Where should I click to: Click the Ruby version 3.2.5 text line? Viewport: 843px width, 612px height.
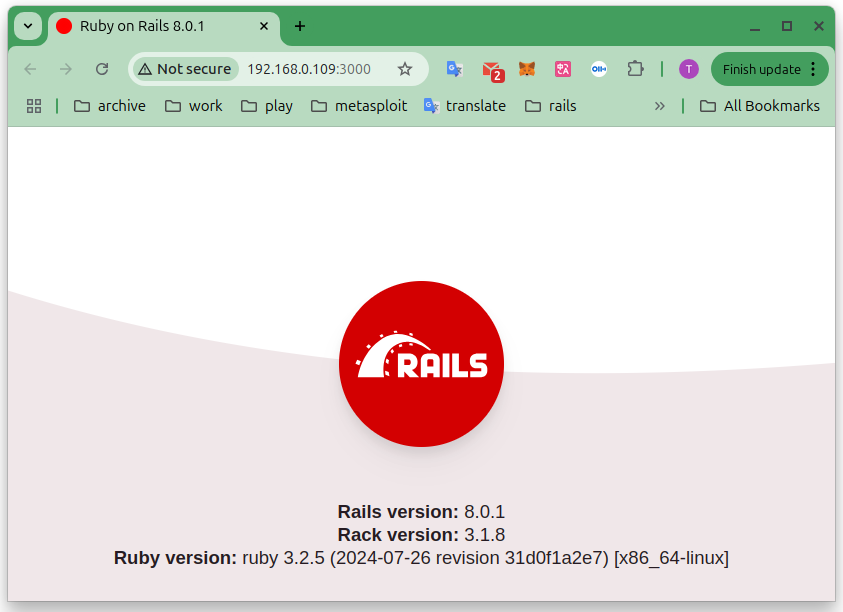coord(422,558)
